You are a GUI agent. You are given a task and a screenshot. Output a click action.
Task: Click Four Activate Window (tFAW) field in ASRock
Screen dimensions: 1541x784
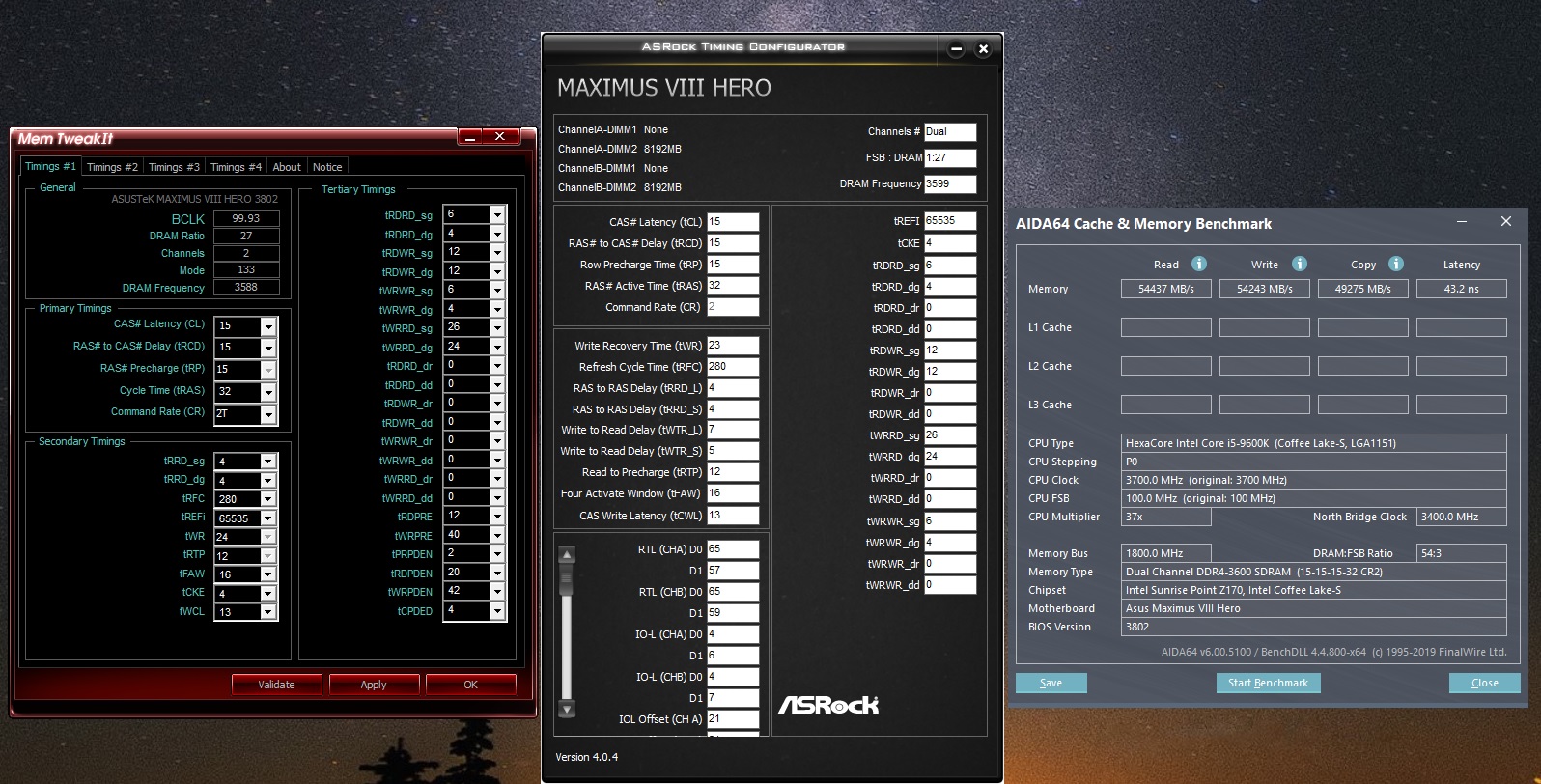733,493
